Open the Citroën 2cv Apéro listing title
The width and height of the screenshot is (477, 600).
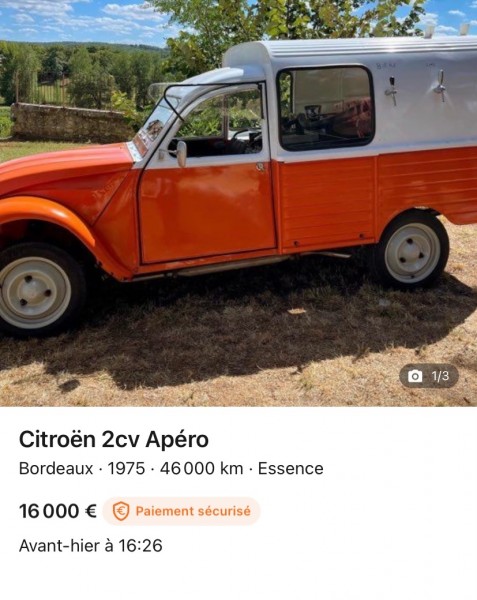tap(114, 439)
